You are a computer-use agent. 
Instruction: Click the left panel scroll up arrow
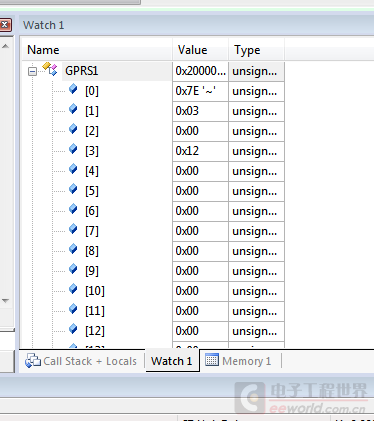click(5, 46)
